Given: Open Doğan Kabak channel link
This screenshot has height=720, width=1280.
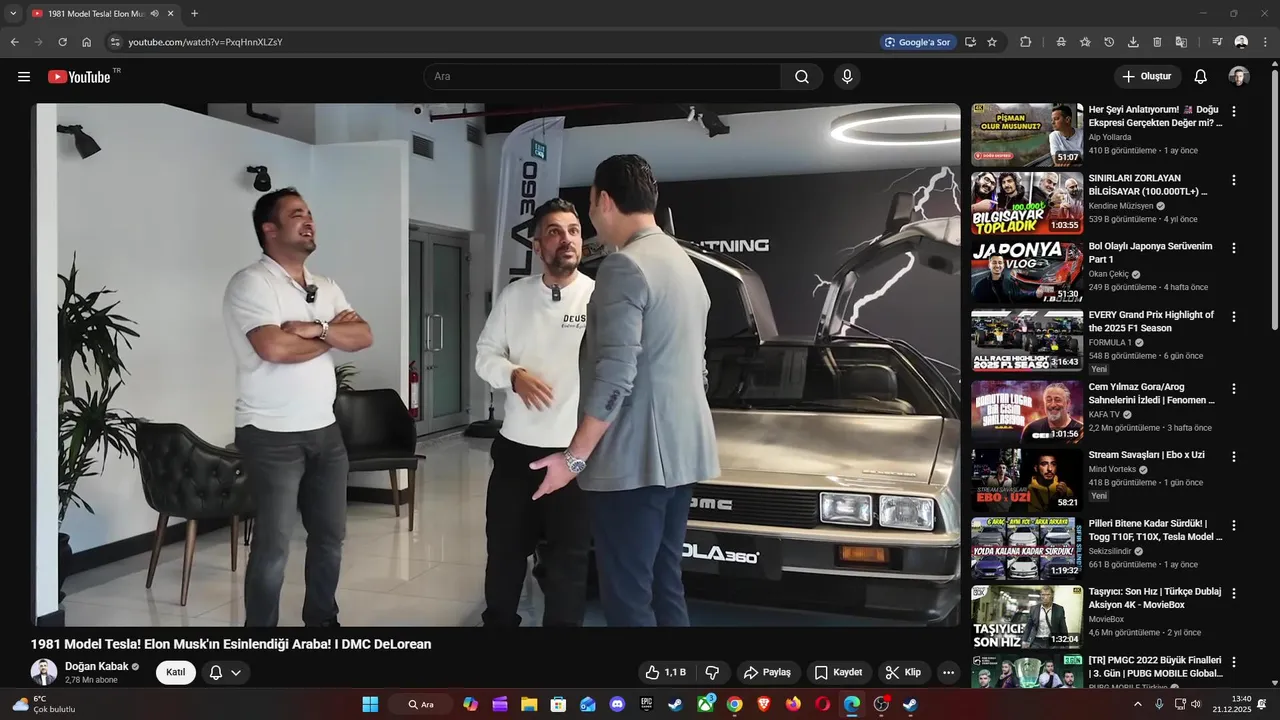Looking at the screenshot, I should coord(96,666).
